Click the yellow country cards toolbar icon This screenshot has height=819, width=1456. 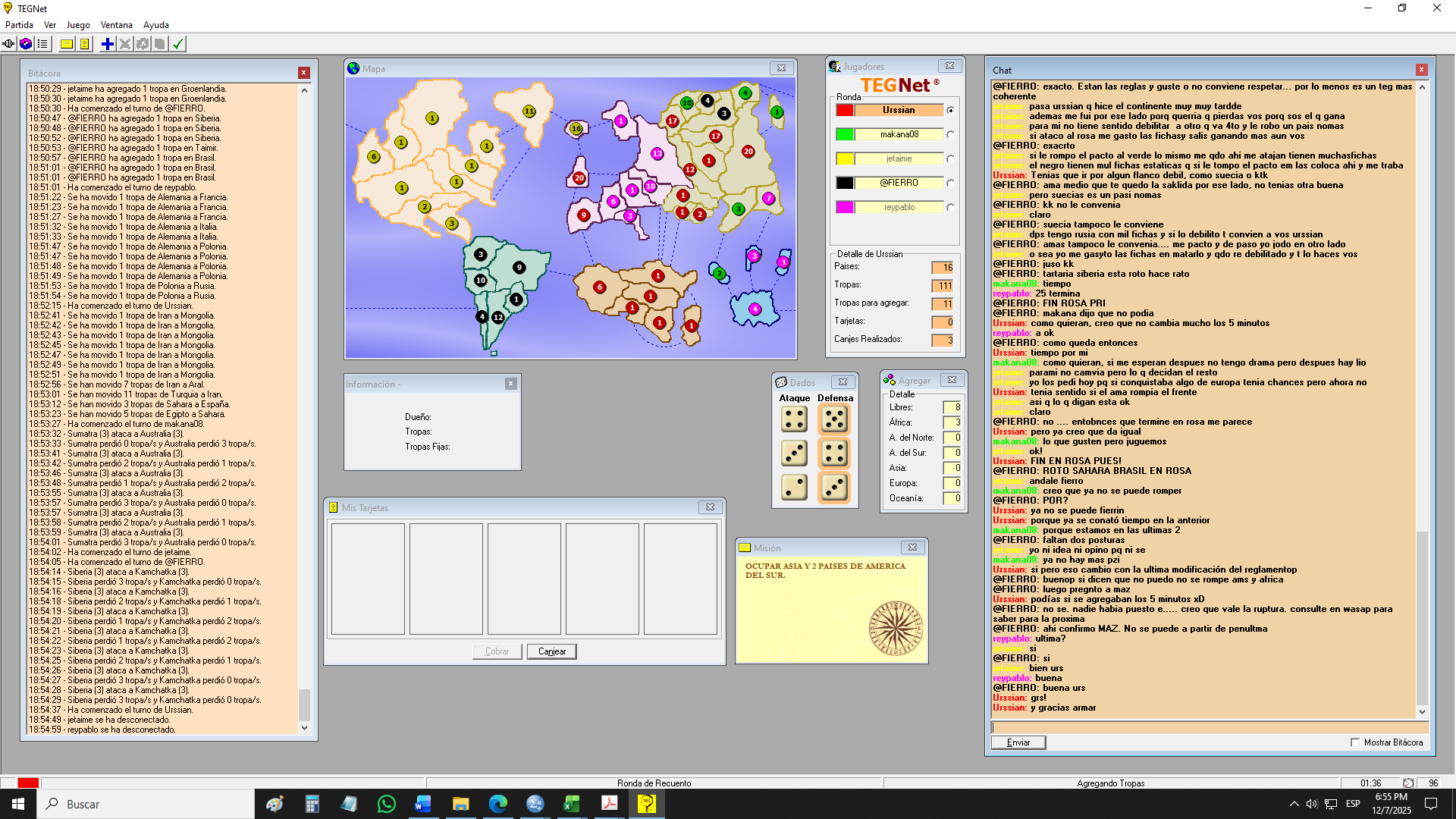coord(85,44)
